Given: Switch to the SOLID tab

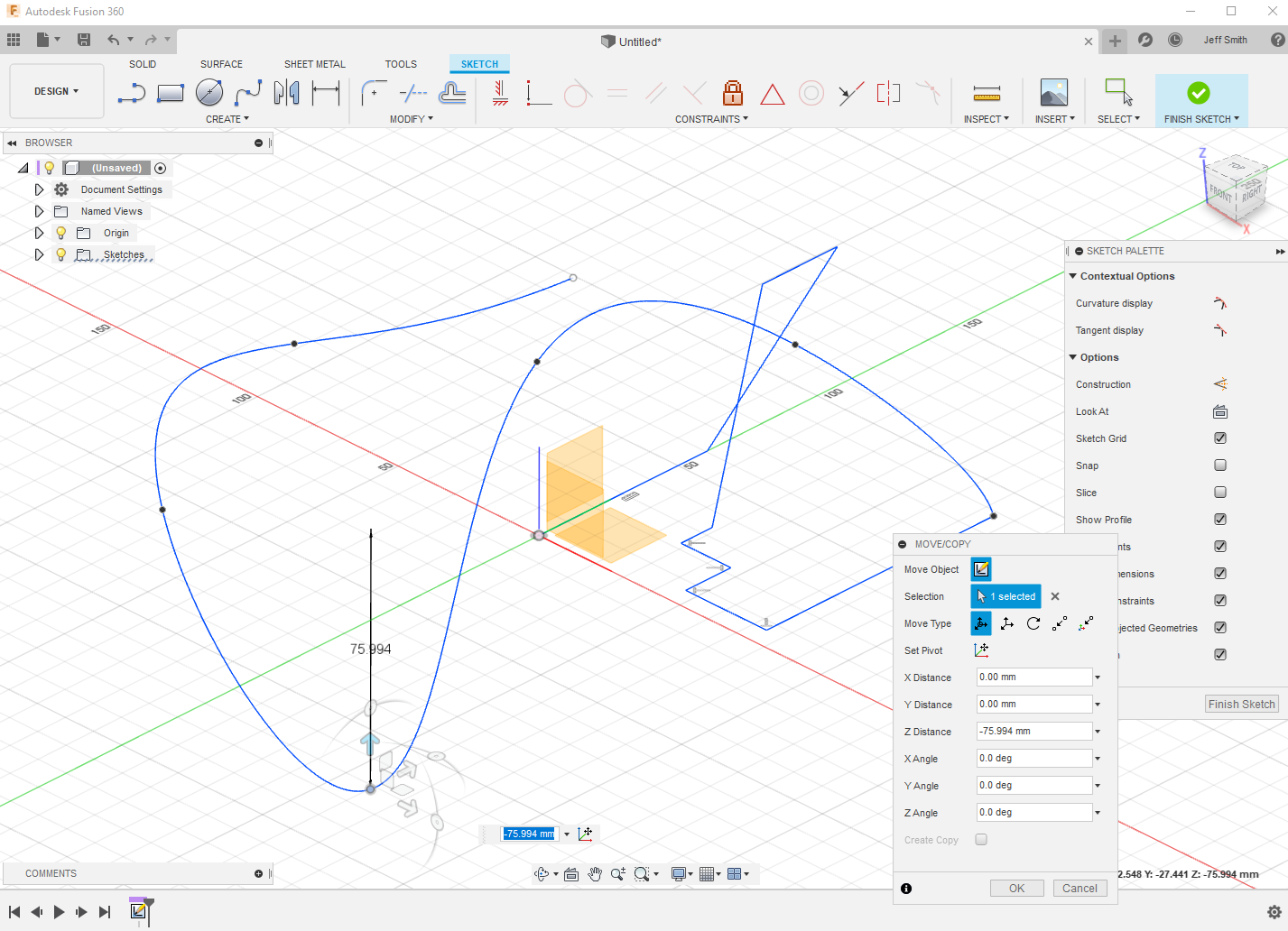Looking at the screenshot, I should [142, 63].
